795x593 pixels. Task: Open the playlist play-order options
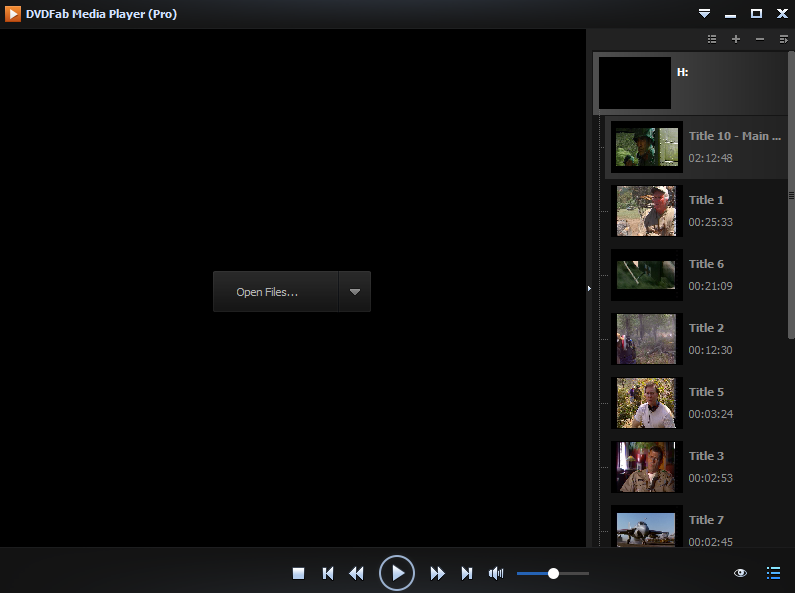pos(784,39)
